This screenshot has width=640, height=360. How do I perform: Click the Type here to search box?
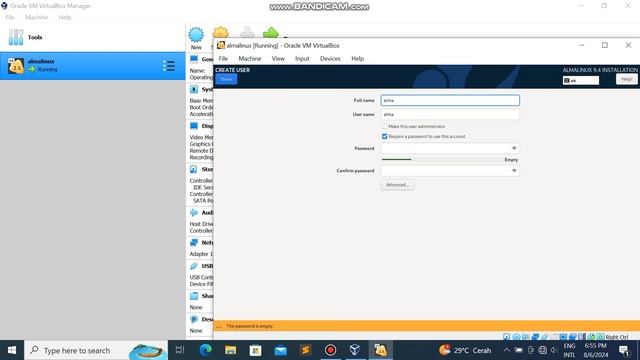(x=96, y=350)
